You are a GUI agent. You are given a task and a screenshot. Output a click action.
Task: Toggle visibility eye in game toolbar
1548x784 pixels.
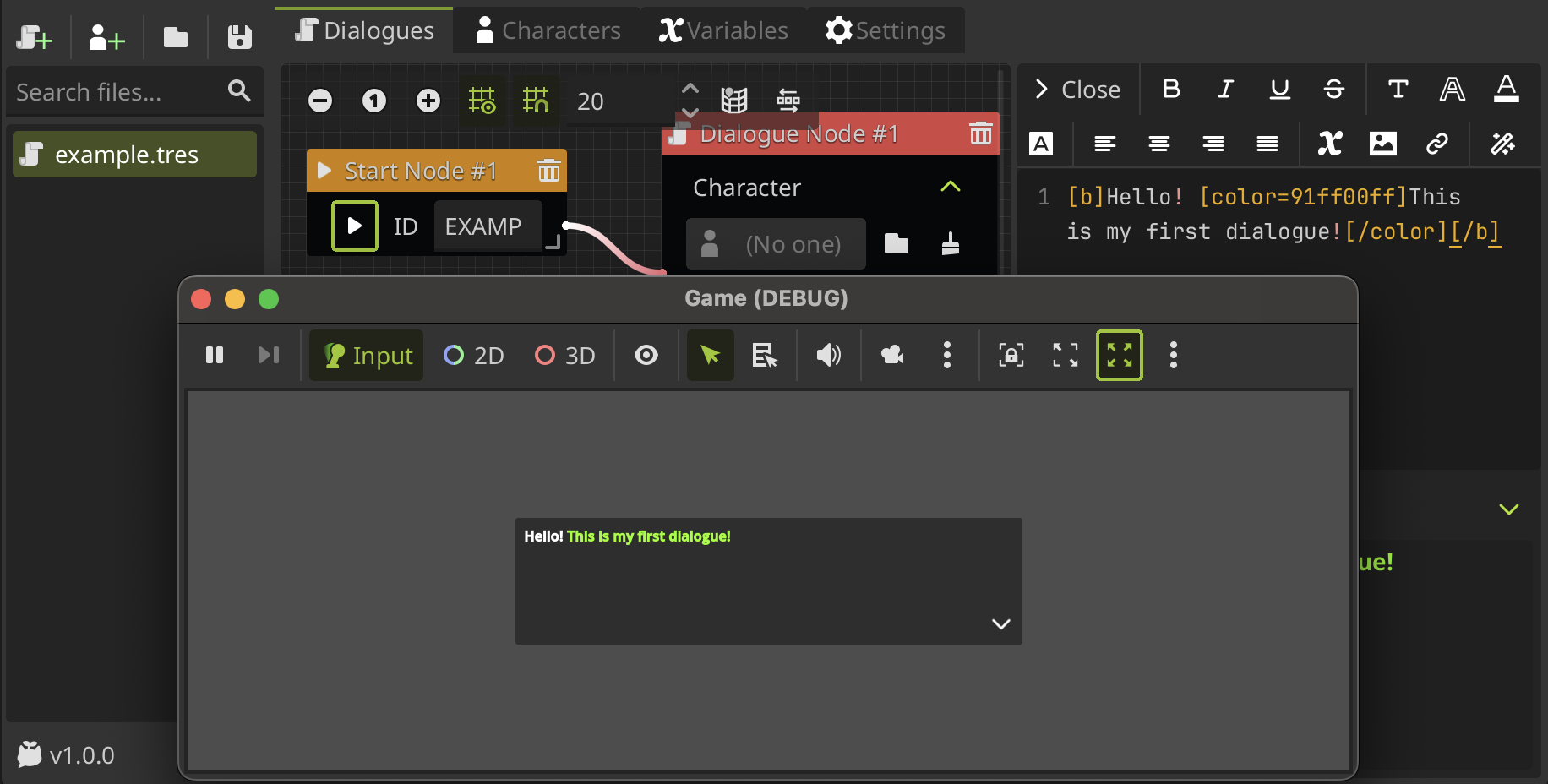tap(646, 356)
